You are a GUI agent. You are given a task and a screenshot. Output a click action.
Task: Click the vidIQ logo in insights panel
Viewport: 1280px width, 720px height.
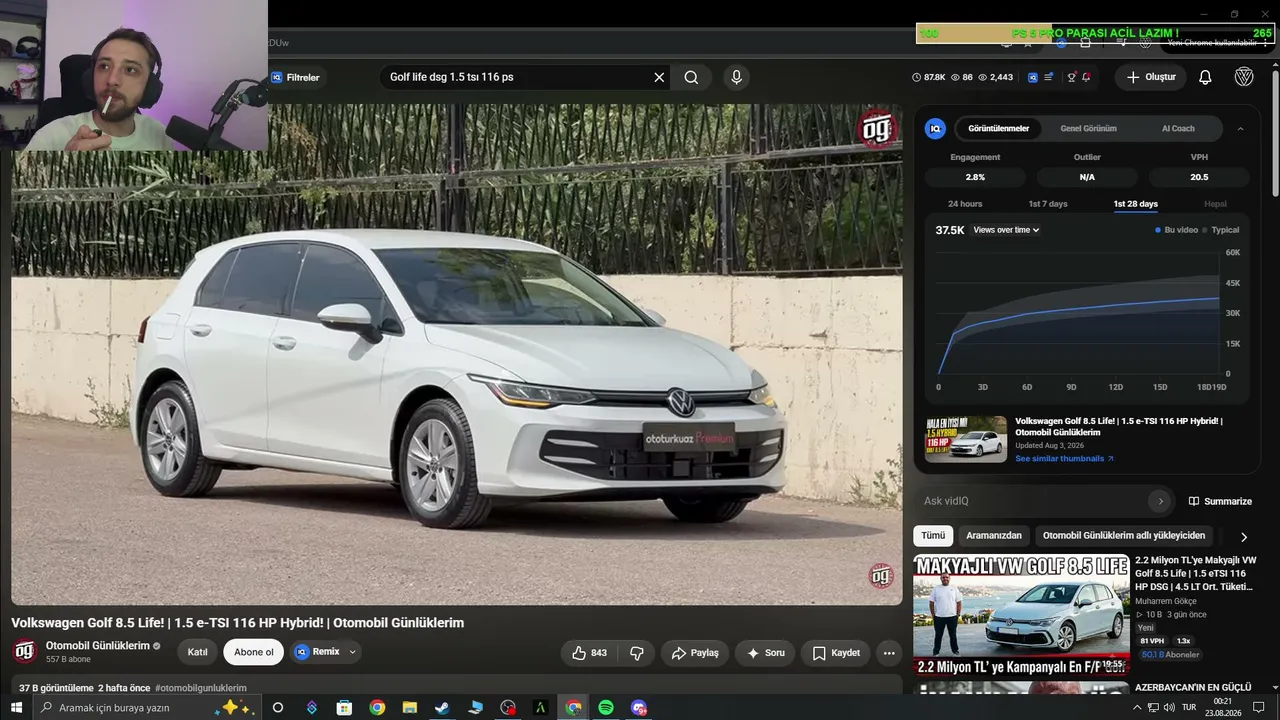pos(935,128)
